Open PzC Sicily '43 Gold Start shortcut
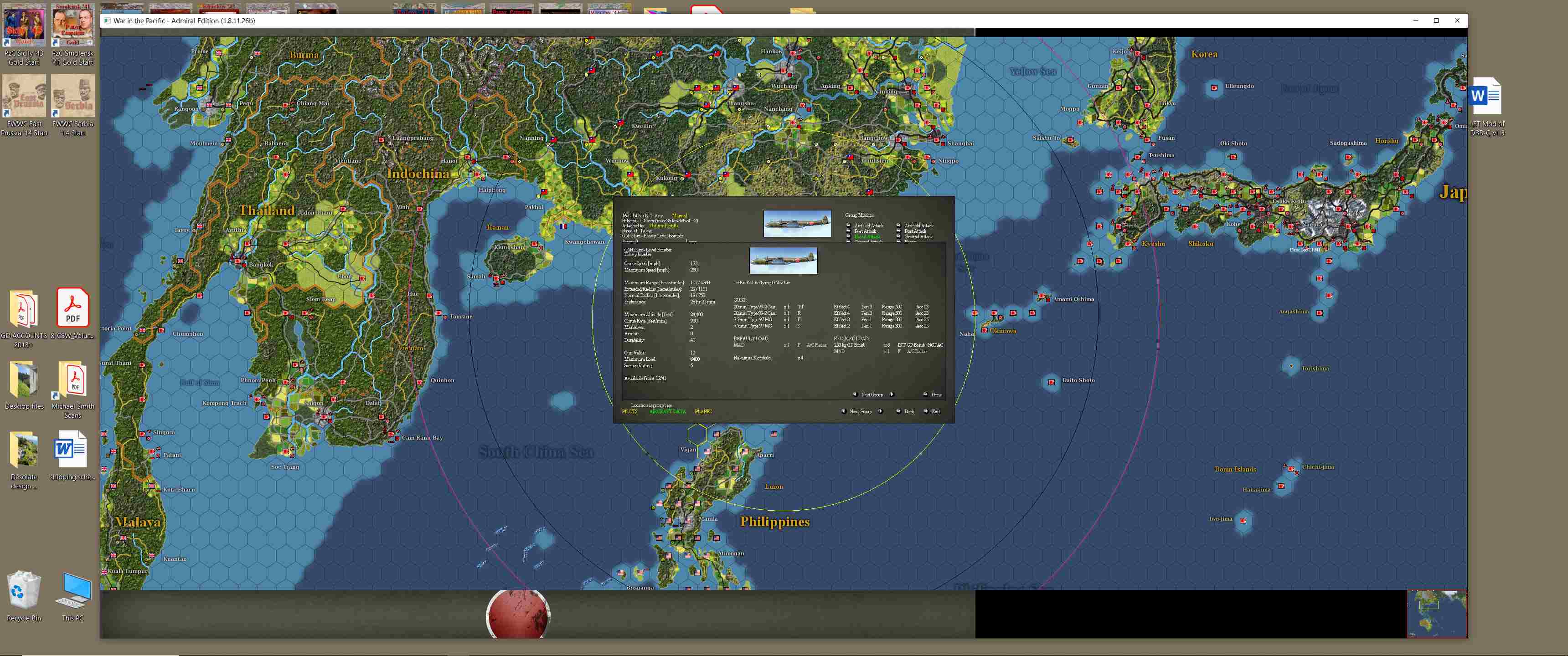Viewport: 1568px width, 656px height. pos(24,35)
